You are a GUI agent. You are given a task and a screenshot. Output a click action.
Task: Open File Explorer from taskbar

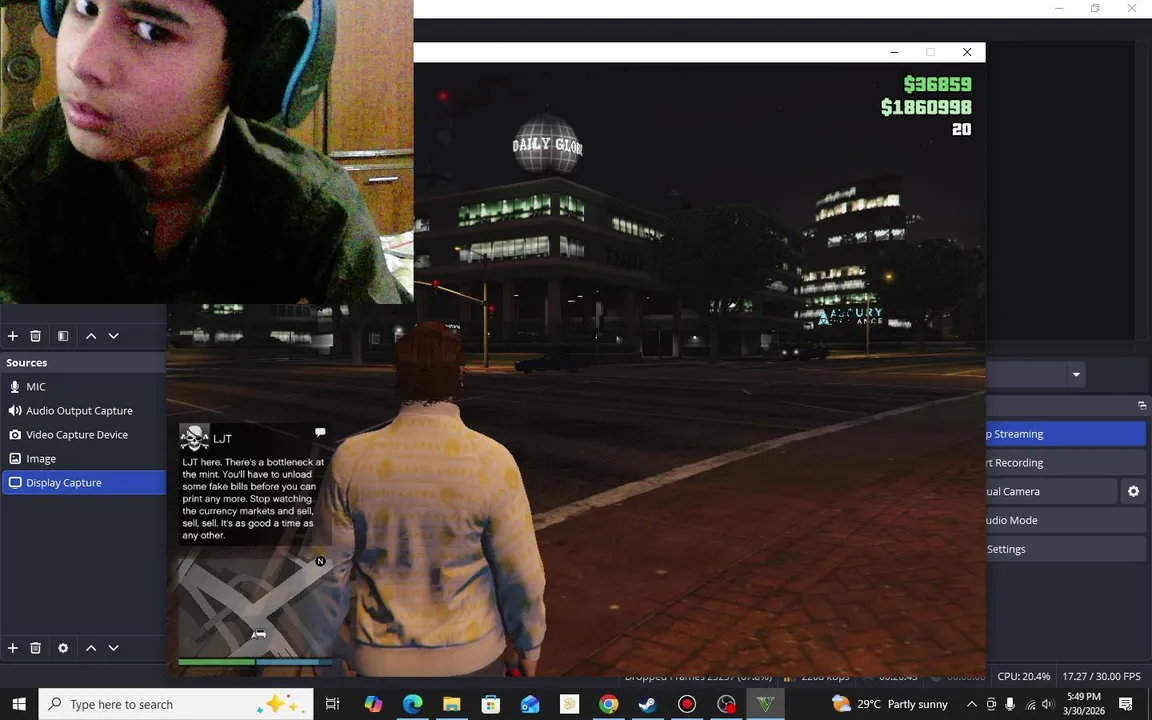(x=451, y=705)
